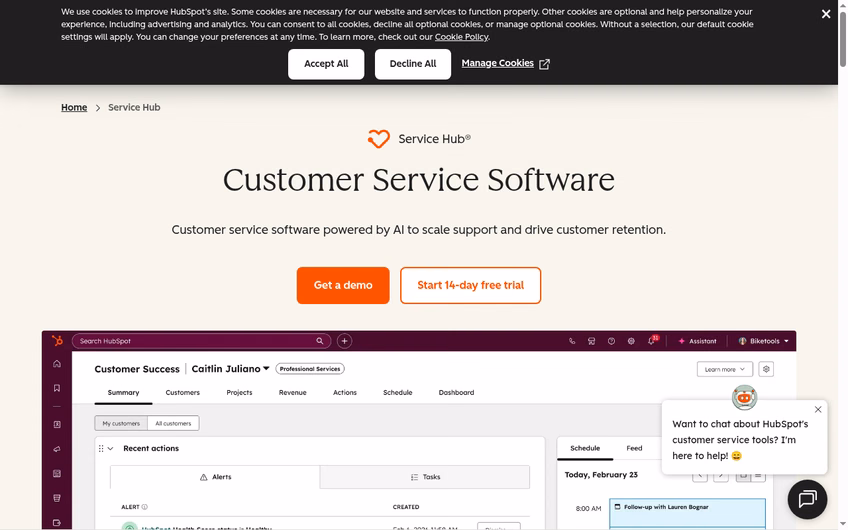848x530 pixels.
Task: Click the lowest visible icon in preview sidebar
Action: pos(57,522)
